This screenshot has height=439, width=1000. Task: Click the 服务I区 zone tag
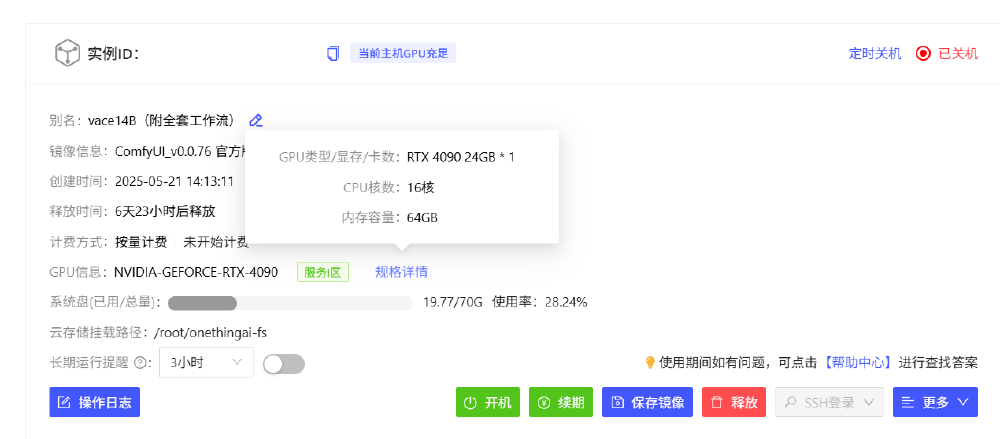(x=323, y=272)
